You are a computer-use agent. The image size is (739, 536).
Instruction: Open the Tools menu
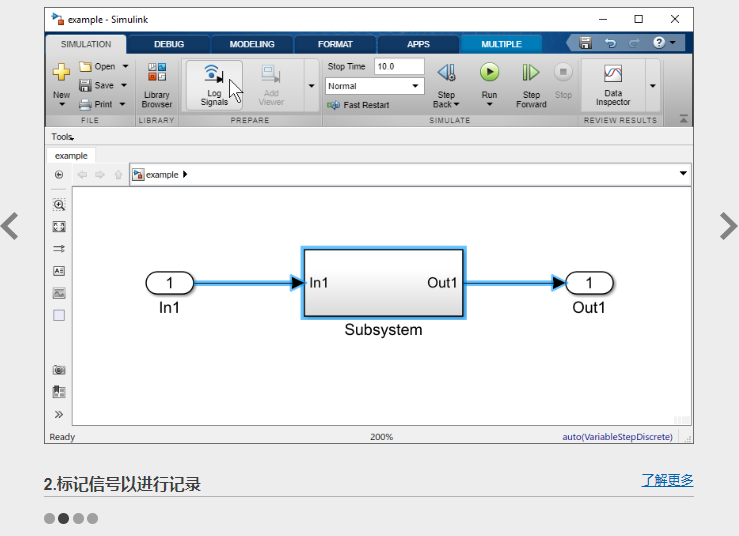click(x=62, y=137)
